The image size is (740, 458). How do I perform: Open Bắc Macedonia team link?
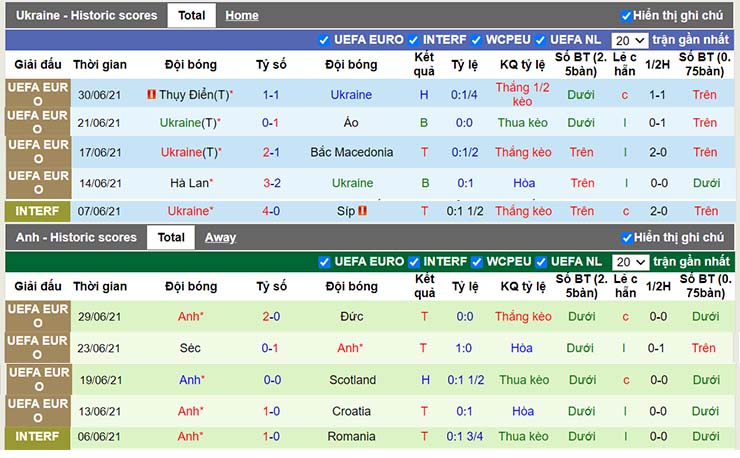tap(352, 152)
